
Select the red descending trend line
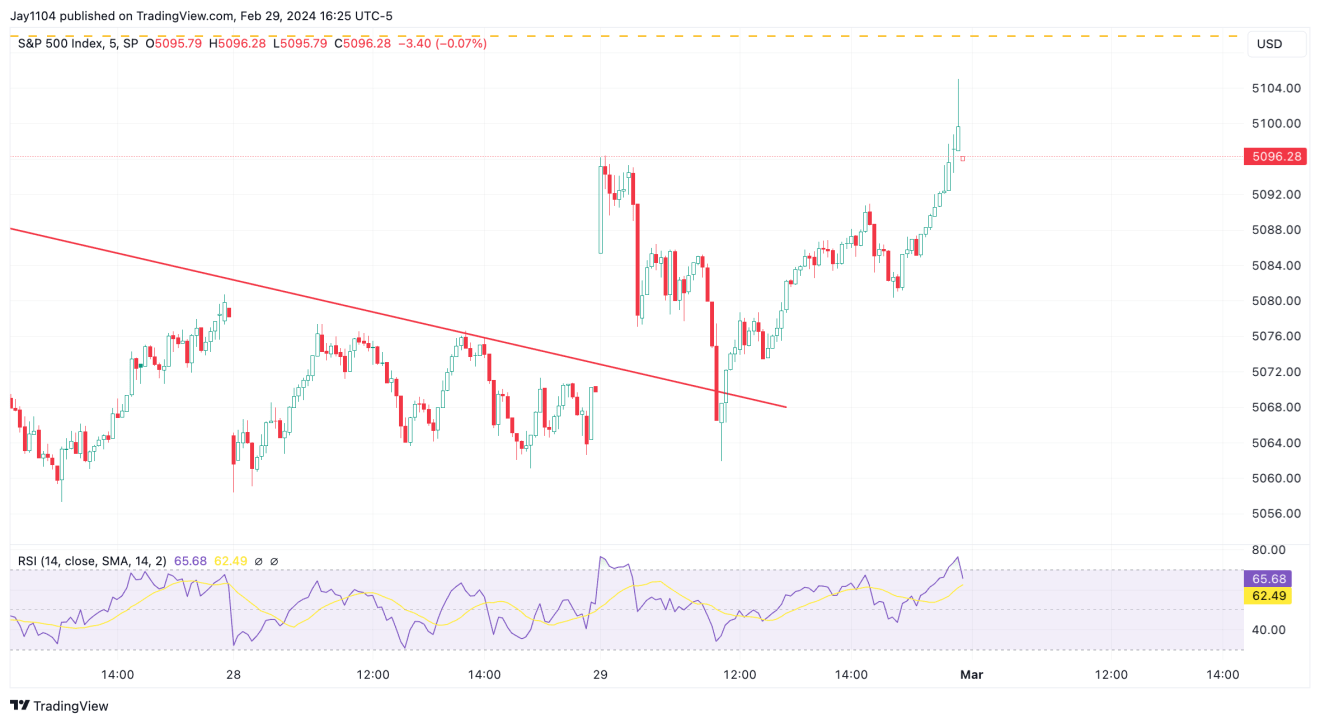click(x=398, y=317)
